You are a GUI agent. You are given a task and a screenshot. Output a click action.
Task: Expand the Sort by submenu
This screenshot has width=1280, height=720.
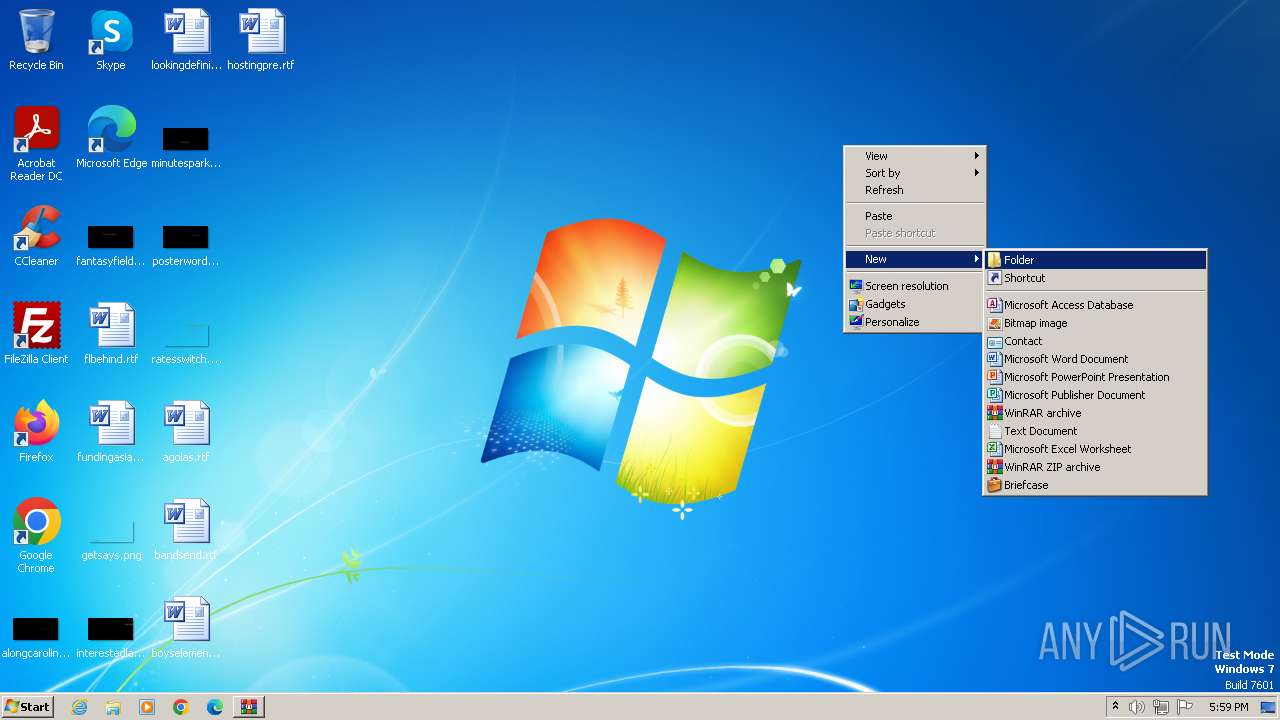(915, 173)
